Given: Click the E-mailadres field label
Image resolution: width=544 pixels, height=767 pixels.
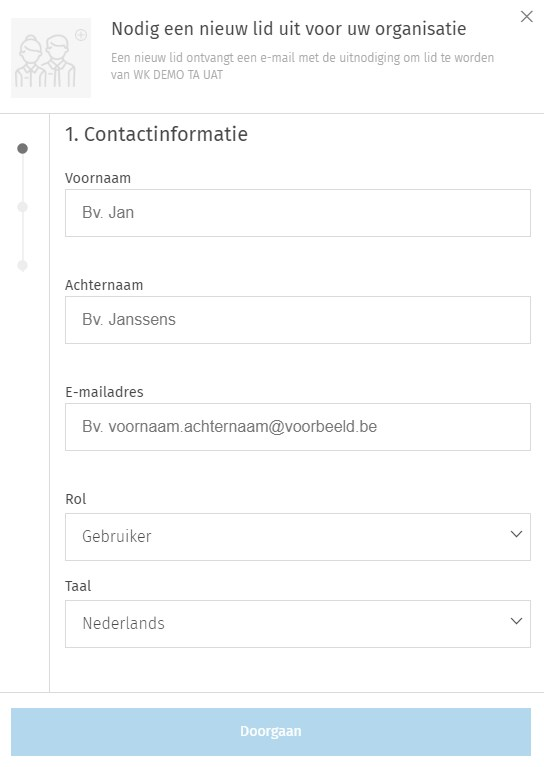Looking at the screenshot, I should 104,392.
